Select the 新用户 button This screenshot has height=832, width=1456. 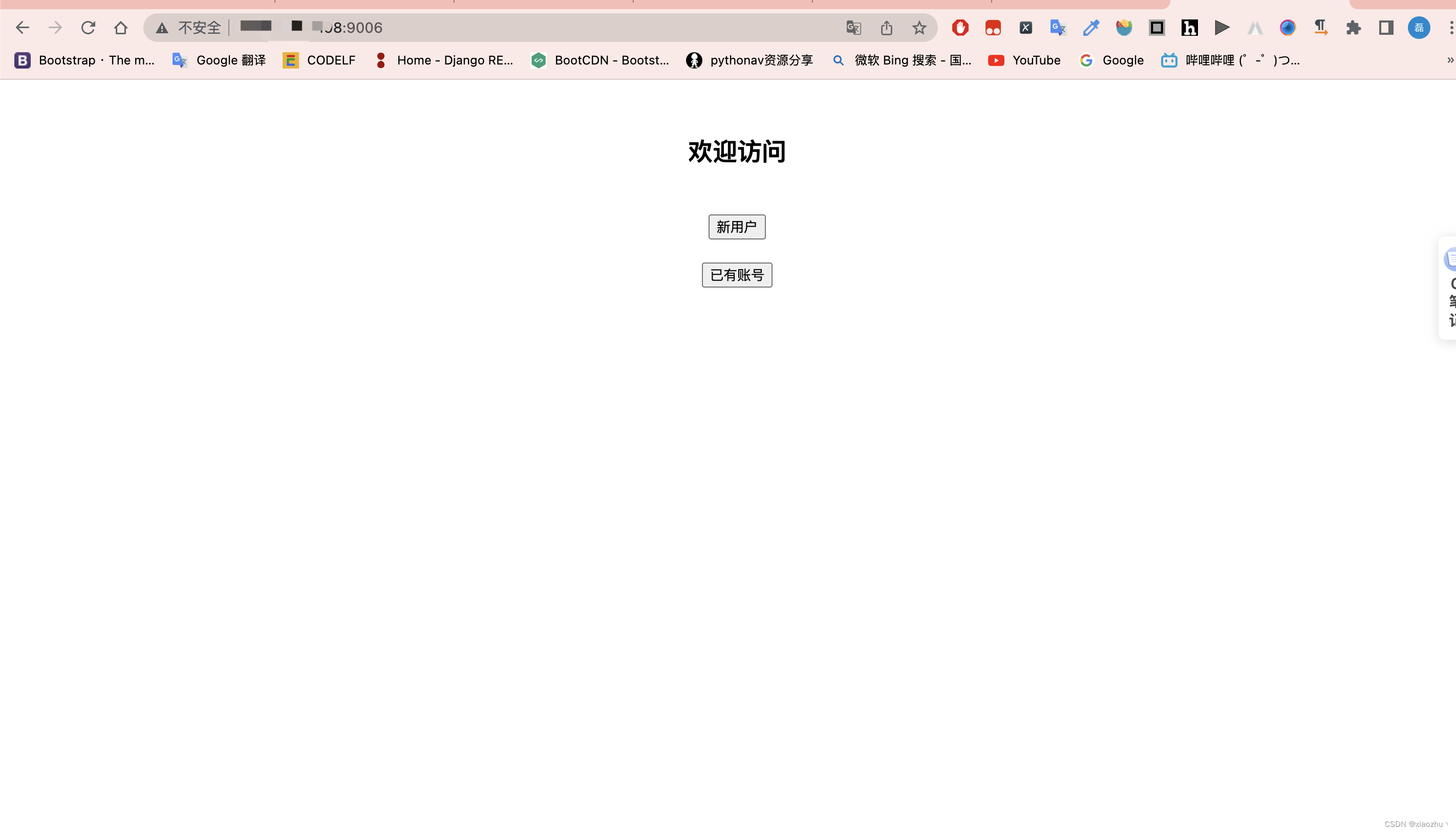point(736,227)
